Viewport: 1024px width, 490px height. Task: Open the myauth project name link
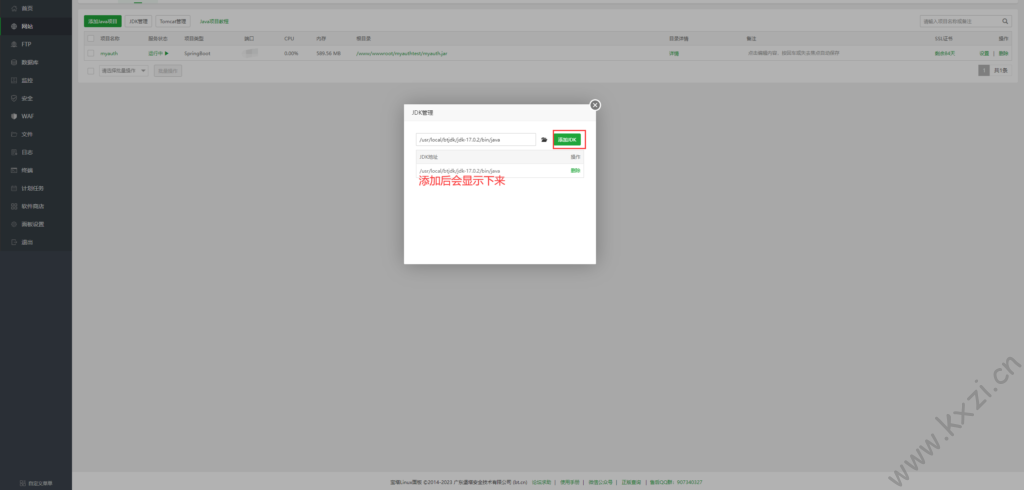point(109,53)
